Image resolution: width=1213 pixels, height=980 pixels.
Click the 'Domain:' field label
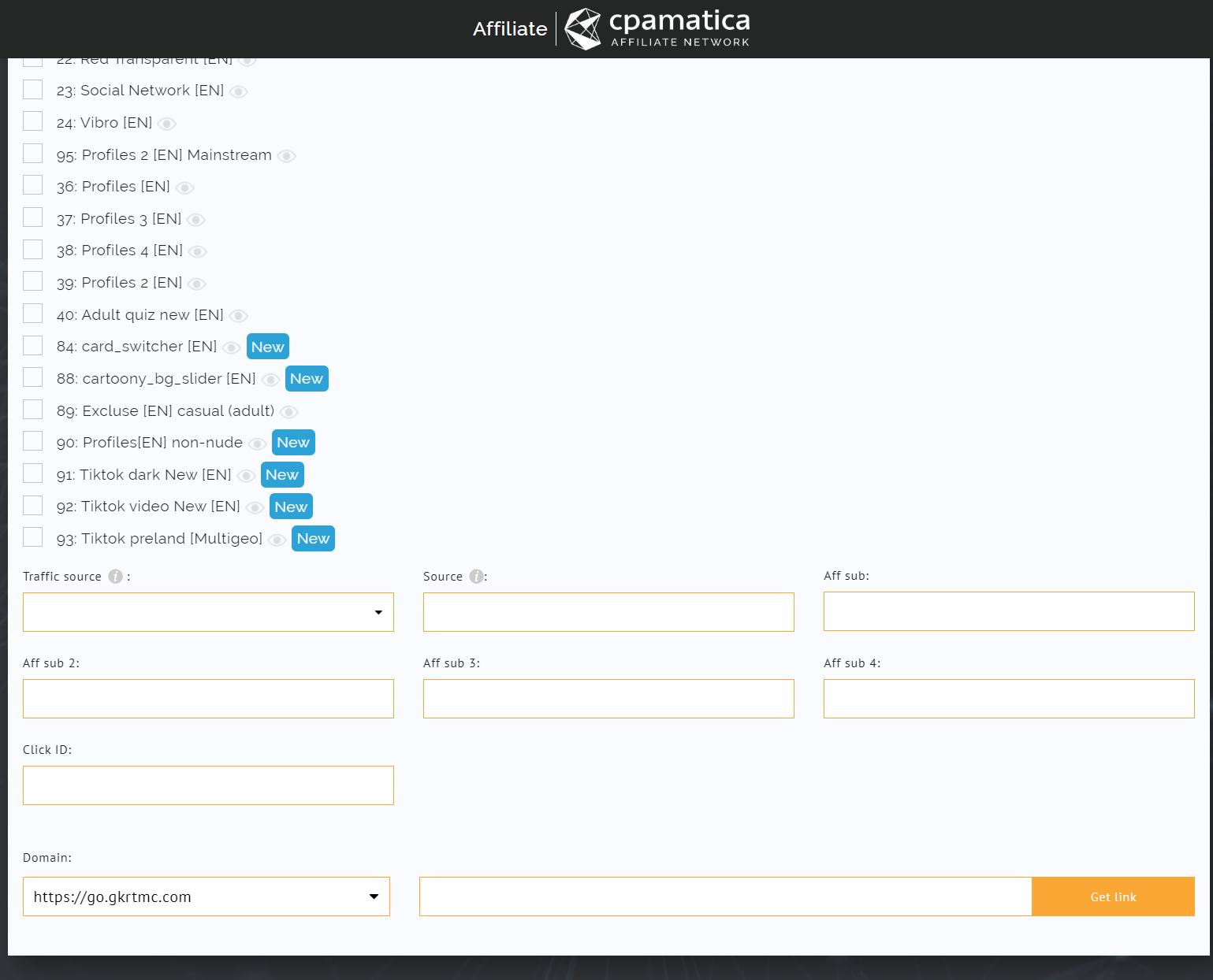(47, 858)
